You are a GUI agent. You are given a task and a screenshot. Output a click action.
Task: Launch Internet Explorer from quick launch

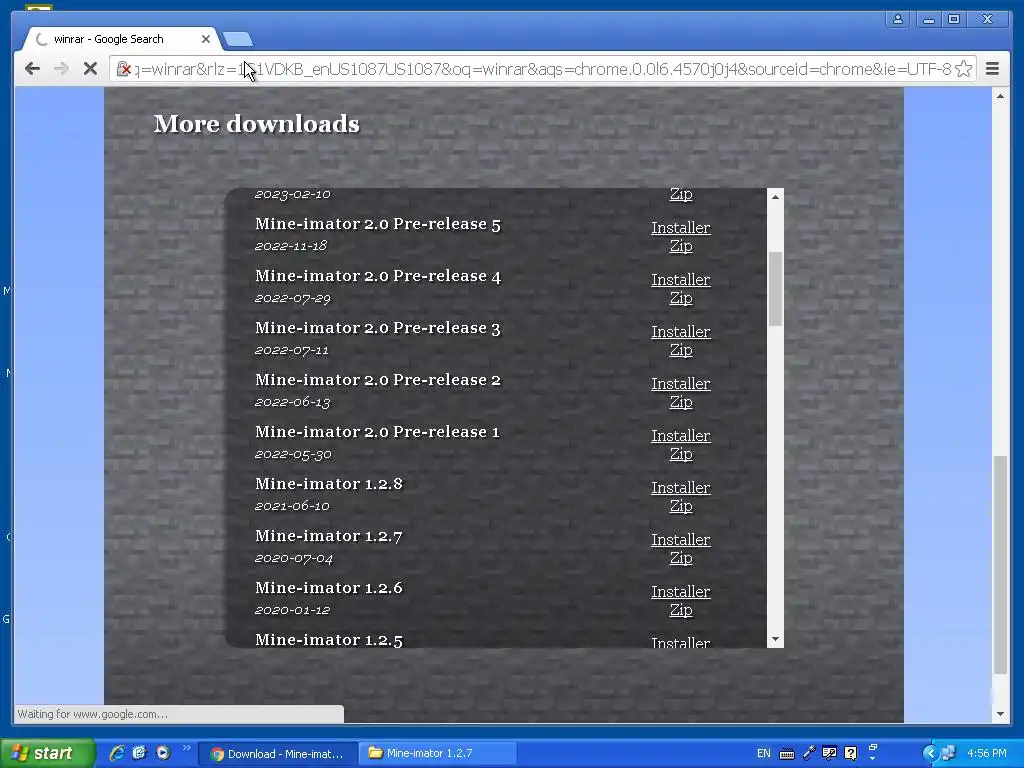[117, 753]
